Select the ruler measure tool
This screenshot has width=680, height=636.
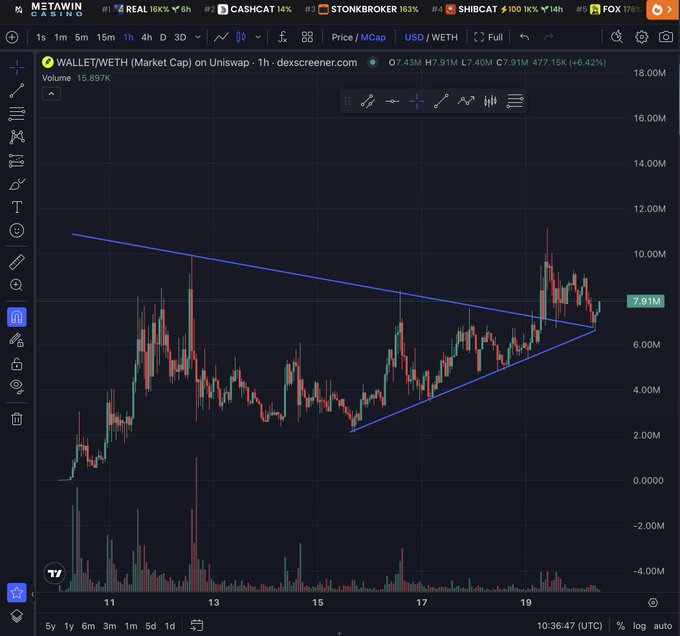pyautogui.click(x=17, y=262)
